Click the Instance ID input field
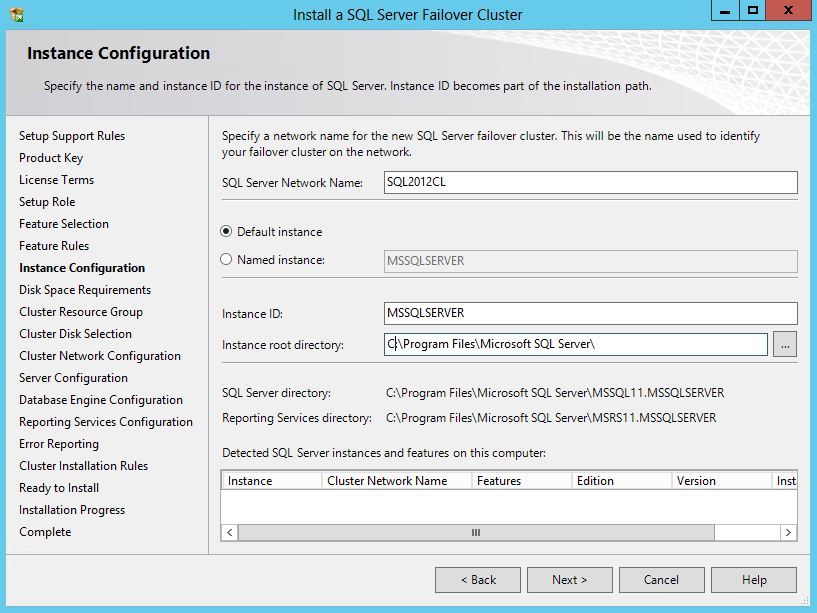Image resolution: width=817 pixels, height=613 pixels. 590,313
